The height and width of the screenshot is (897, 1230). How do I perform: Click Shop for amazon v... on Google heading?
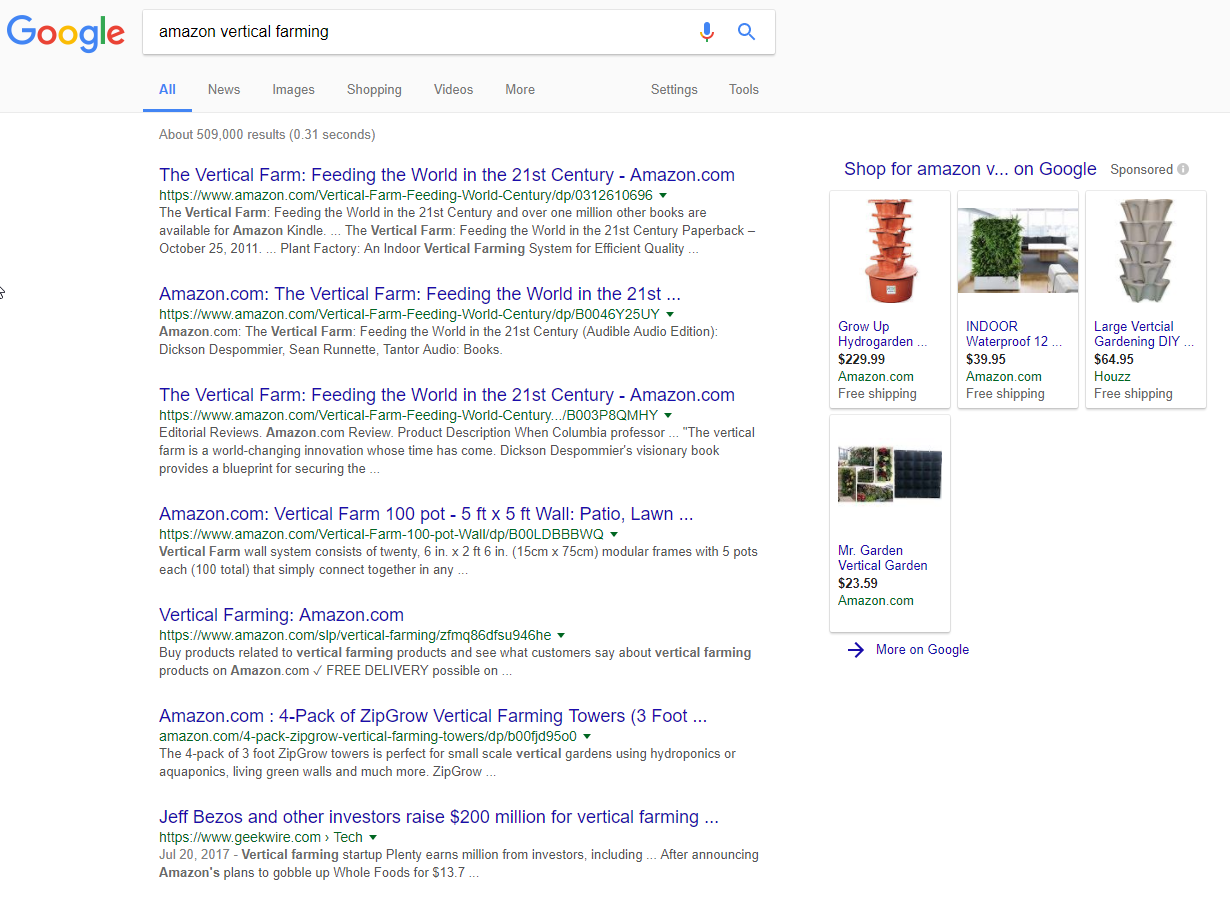[x=970, y=169]
